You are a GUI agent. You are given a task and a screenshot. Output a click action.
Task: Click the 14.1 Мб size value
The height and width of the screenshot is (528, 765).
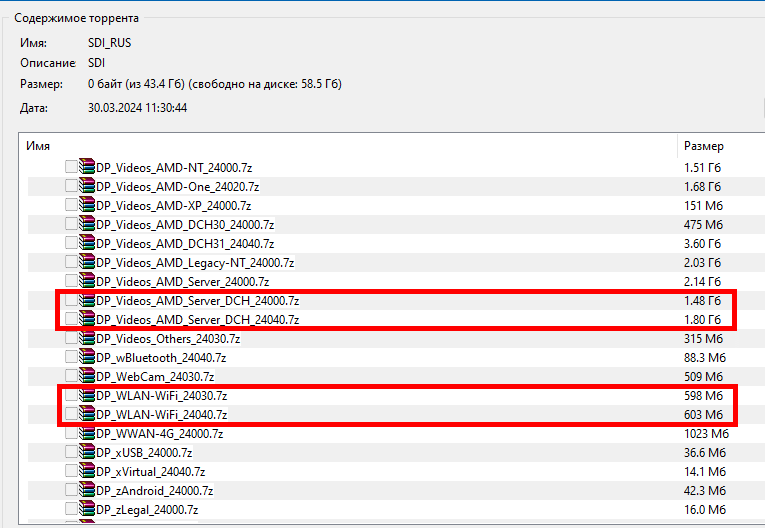705,472
